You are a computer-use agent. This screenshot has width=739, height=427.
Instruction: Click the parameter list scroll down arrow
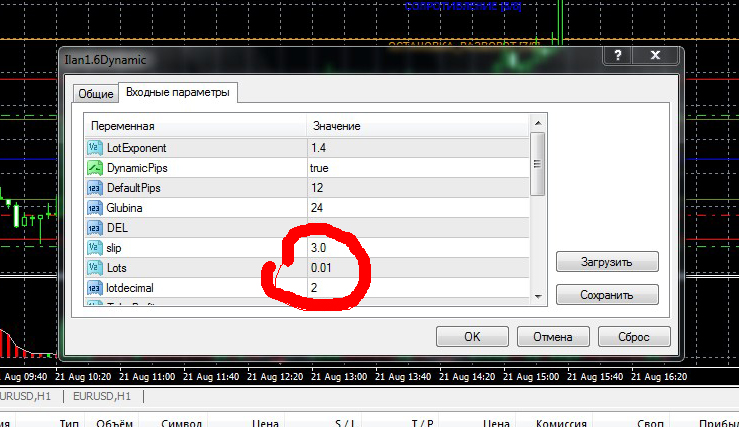538,296
